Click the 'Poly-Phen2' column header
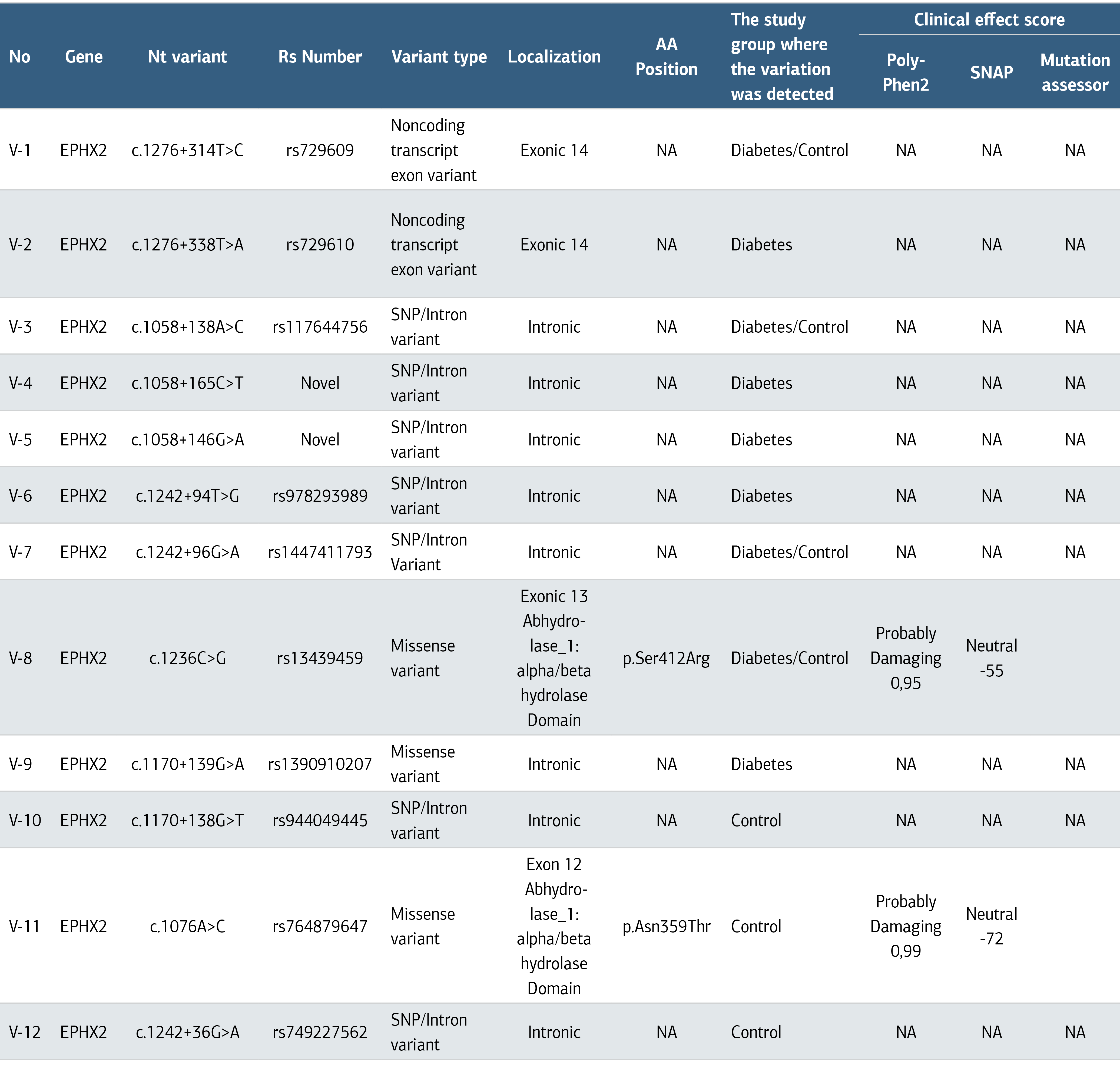Viewport: 1120px width, 1071px height. pos(905,72)
